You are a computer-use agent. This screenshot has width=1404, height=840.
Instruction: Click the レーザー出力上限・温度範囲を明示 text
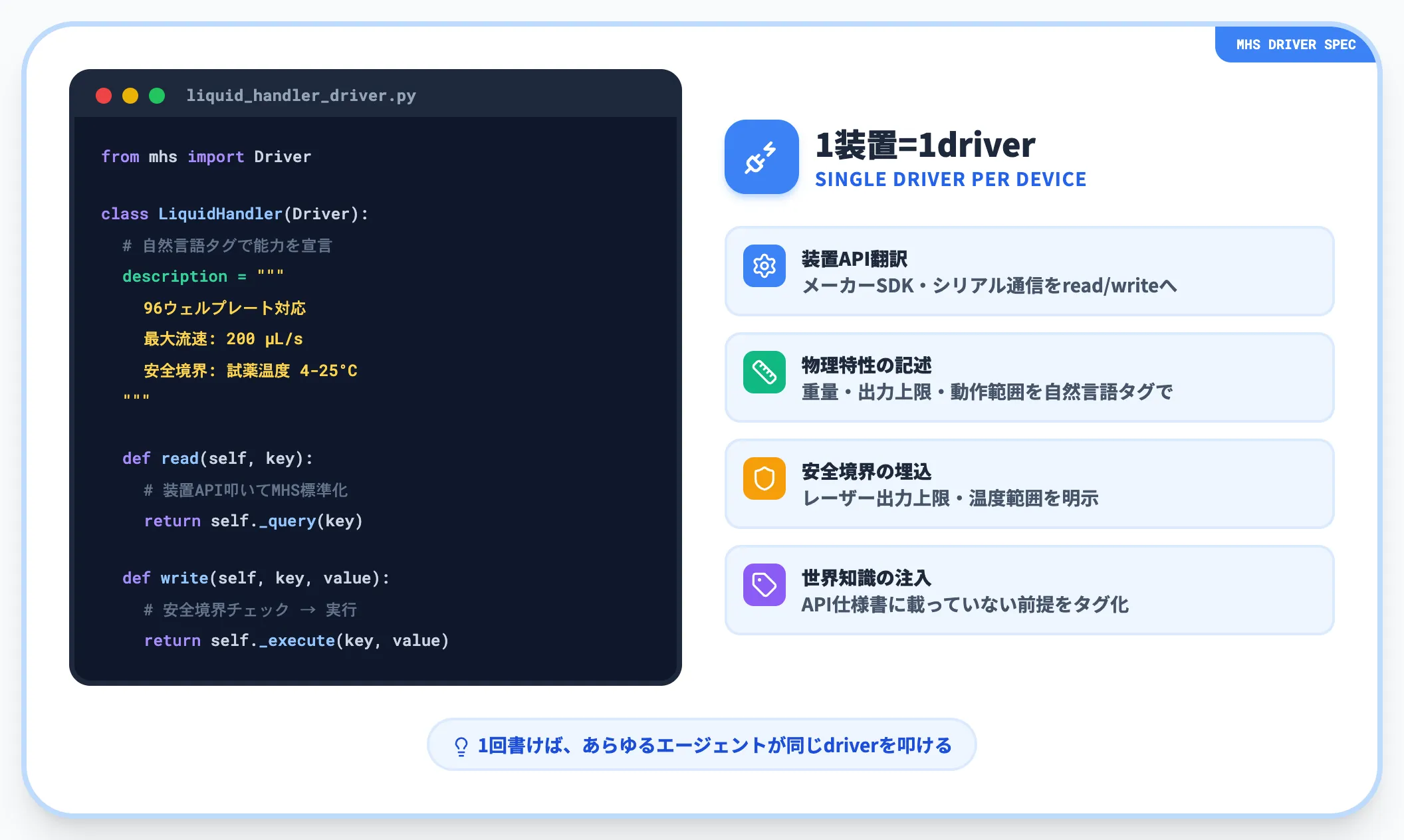tap(950, 498)
